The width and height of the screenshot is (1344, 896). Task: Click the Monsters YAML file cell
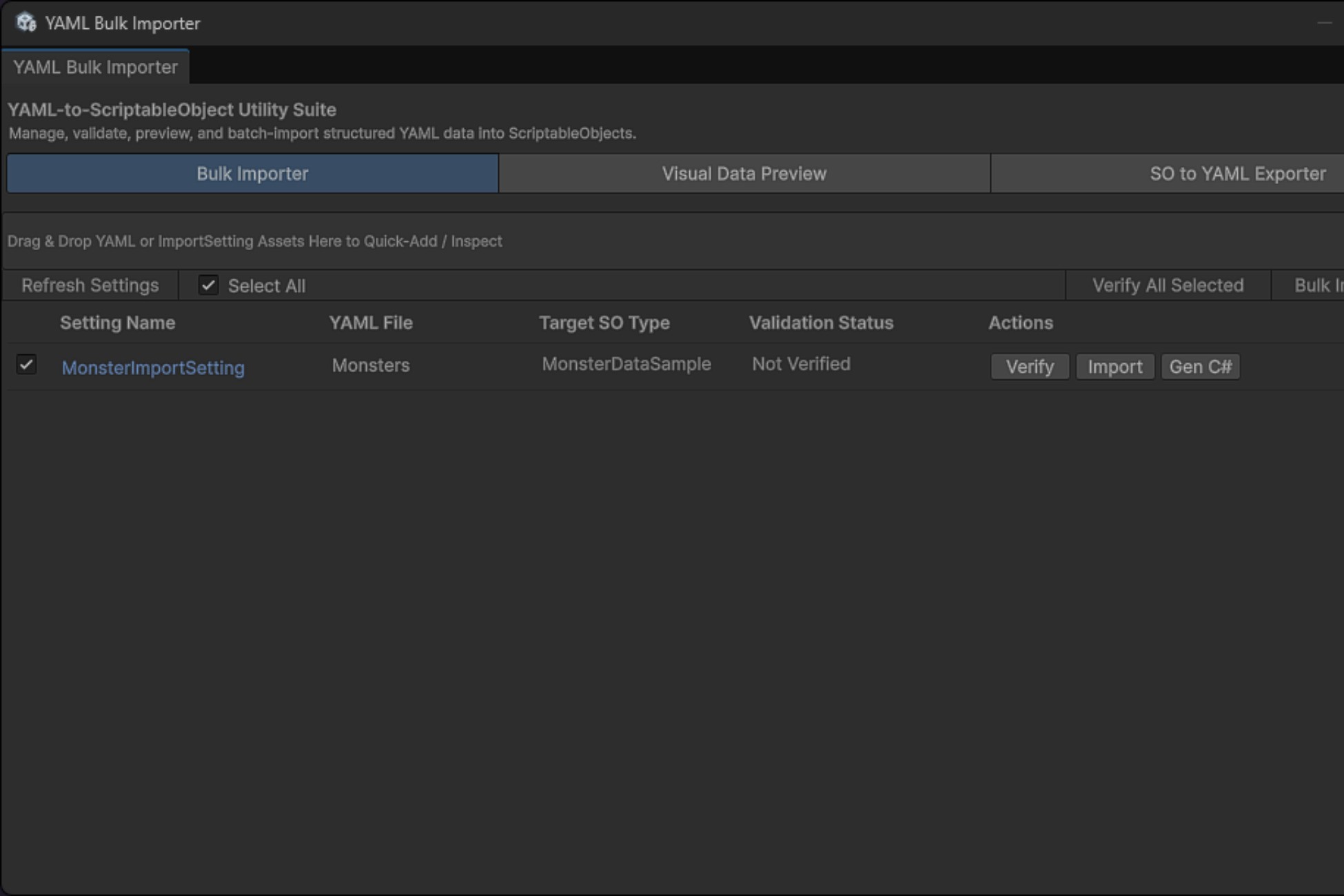[x=371, y=365]
